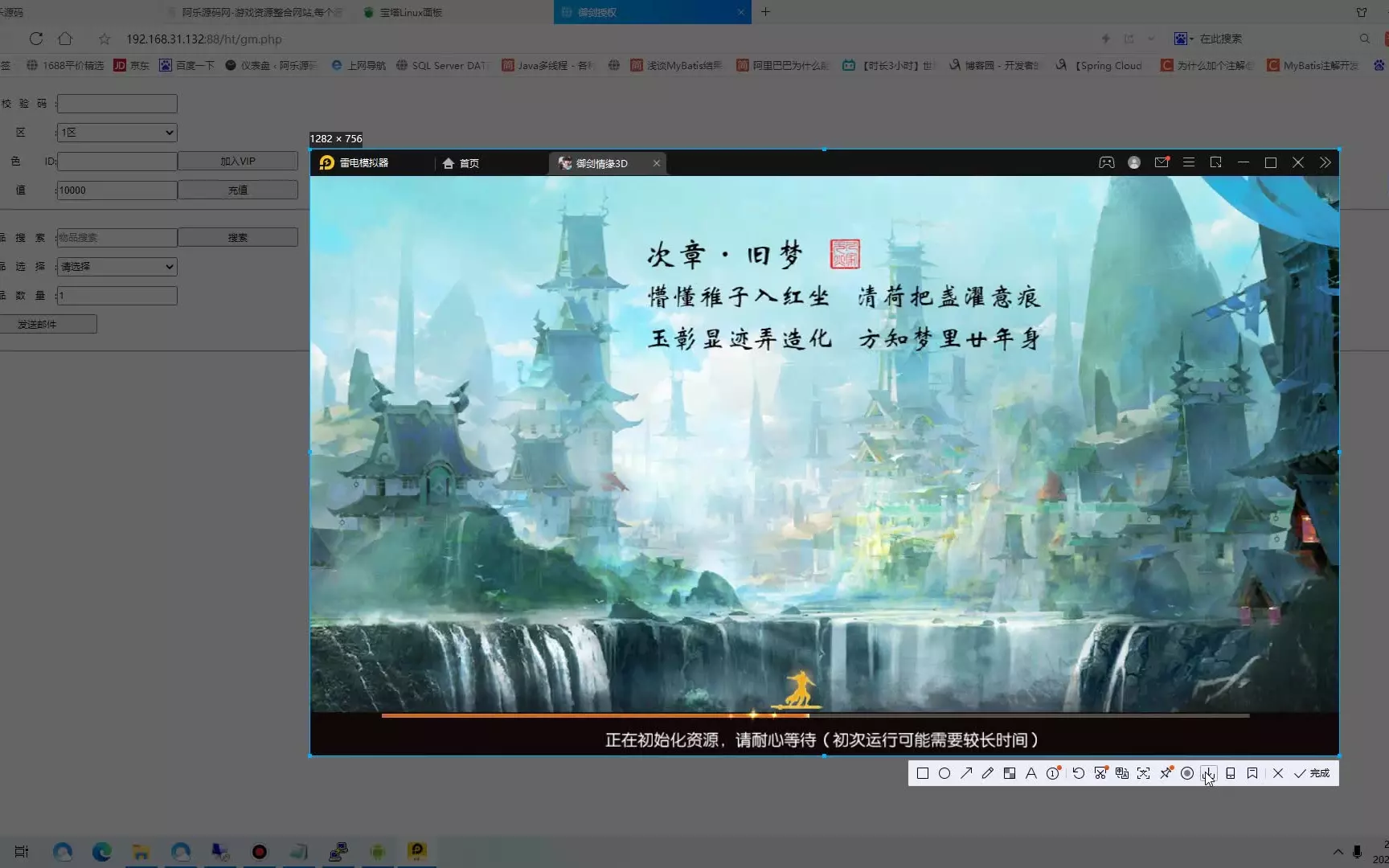This screenshot has height=868, width=1389.
Task: Click 完成 to finish the screenshot
Action: click(1312, 773)
